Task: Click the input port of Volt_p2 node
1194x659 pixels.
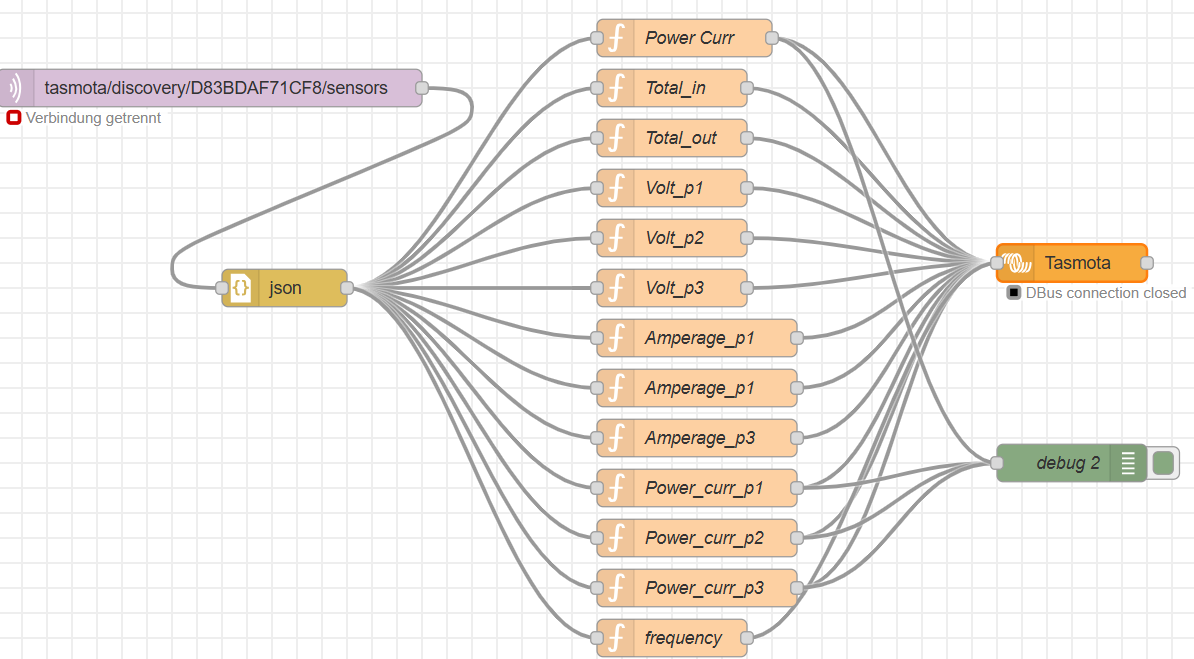Action: [597, 238]
